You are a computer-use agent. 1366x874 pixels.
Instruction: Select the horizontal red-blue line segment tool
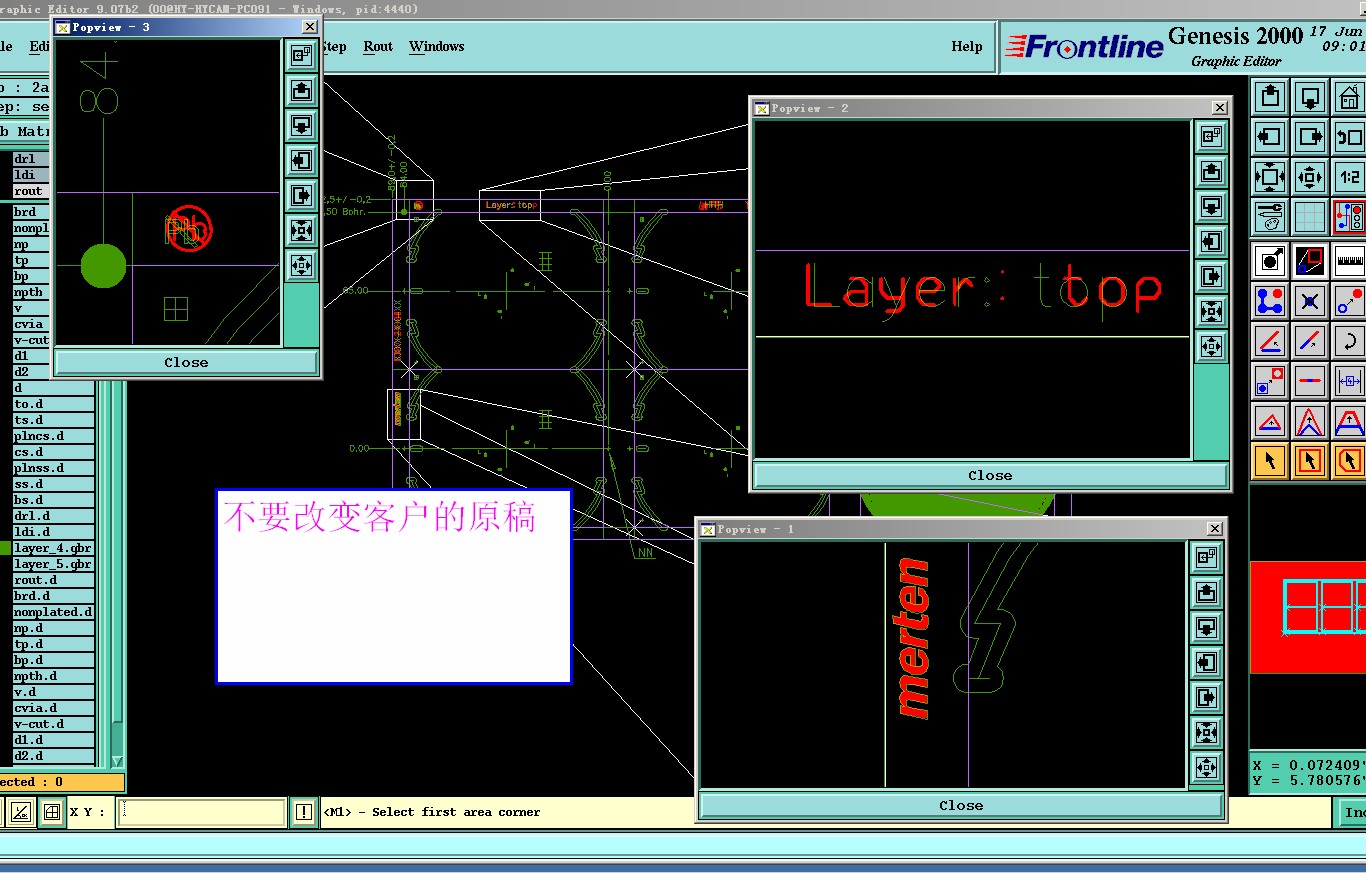[x=1310, y=381]
